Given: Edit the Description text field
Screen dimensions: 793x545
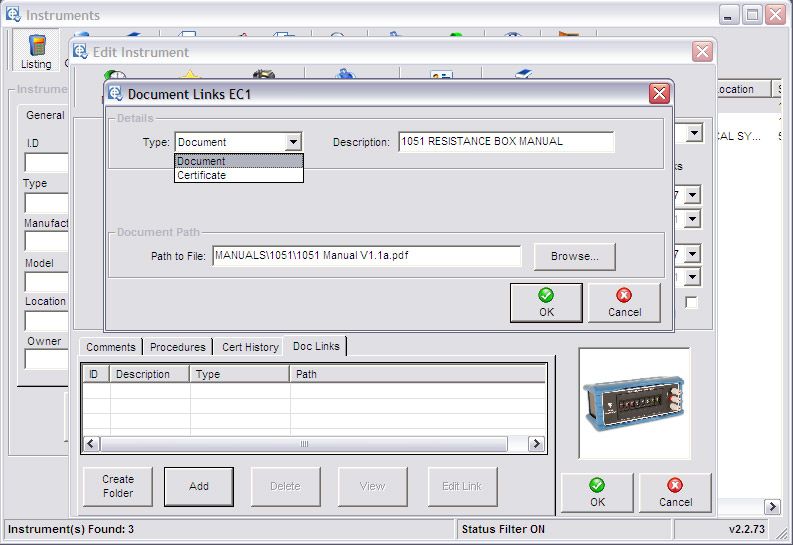Looking at the screenshot, I should click(506, 142).
